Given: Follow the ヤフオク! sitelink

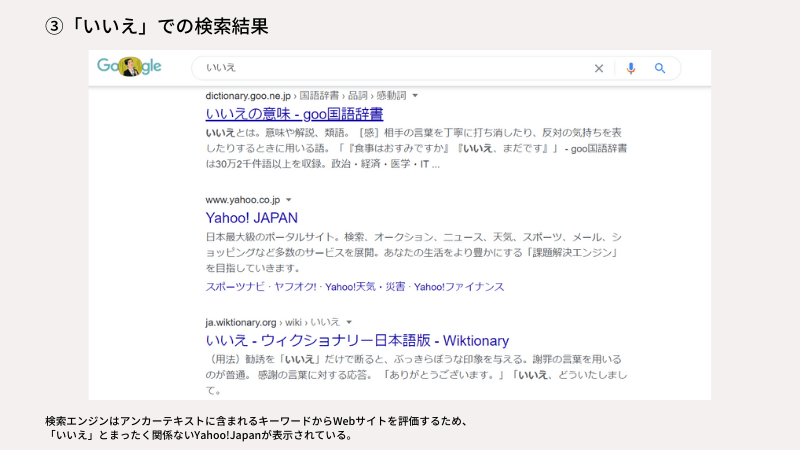Looking at the screenshot, I should [295, 287].
